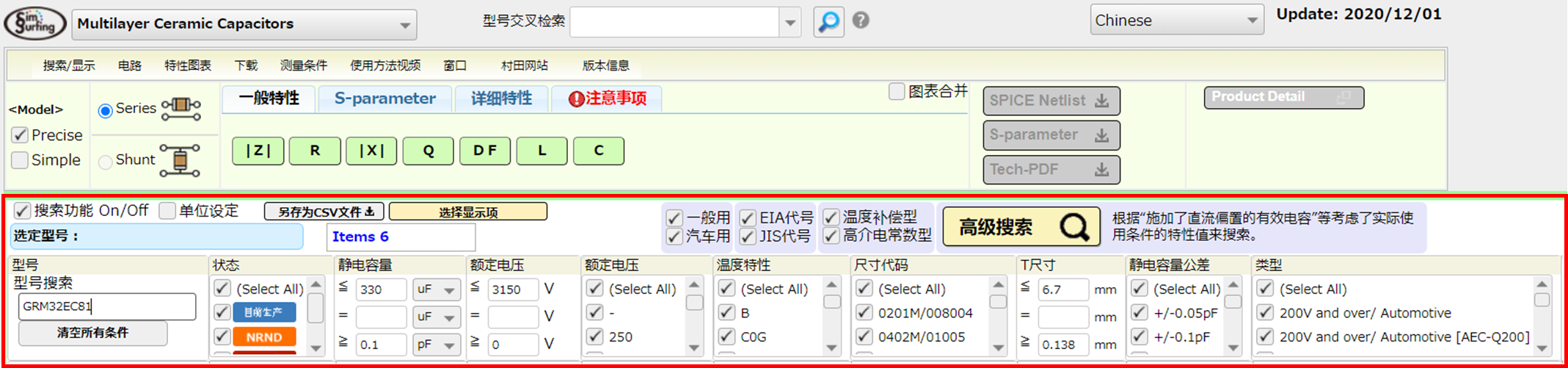Download the SPICE Netlist file
This screenshot has width=1568, height=368.
pos(1051,101)
